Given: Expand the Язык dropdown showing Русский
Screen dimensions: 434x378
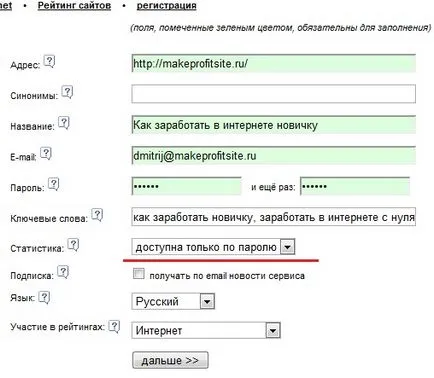Looking at the screenshot, I should (173, 302).
